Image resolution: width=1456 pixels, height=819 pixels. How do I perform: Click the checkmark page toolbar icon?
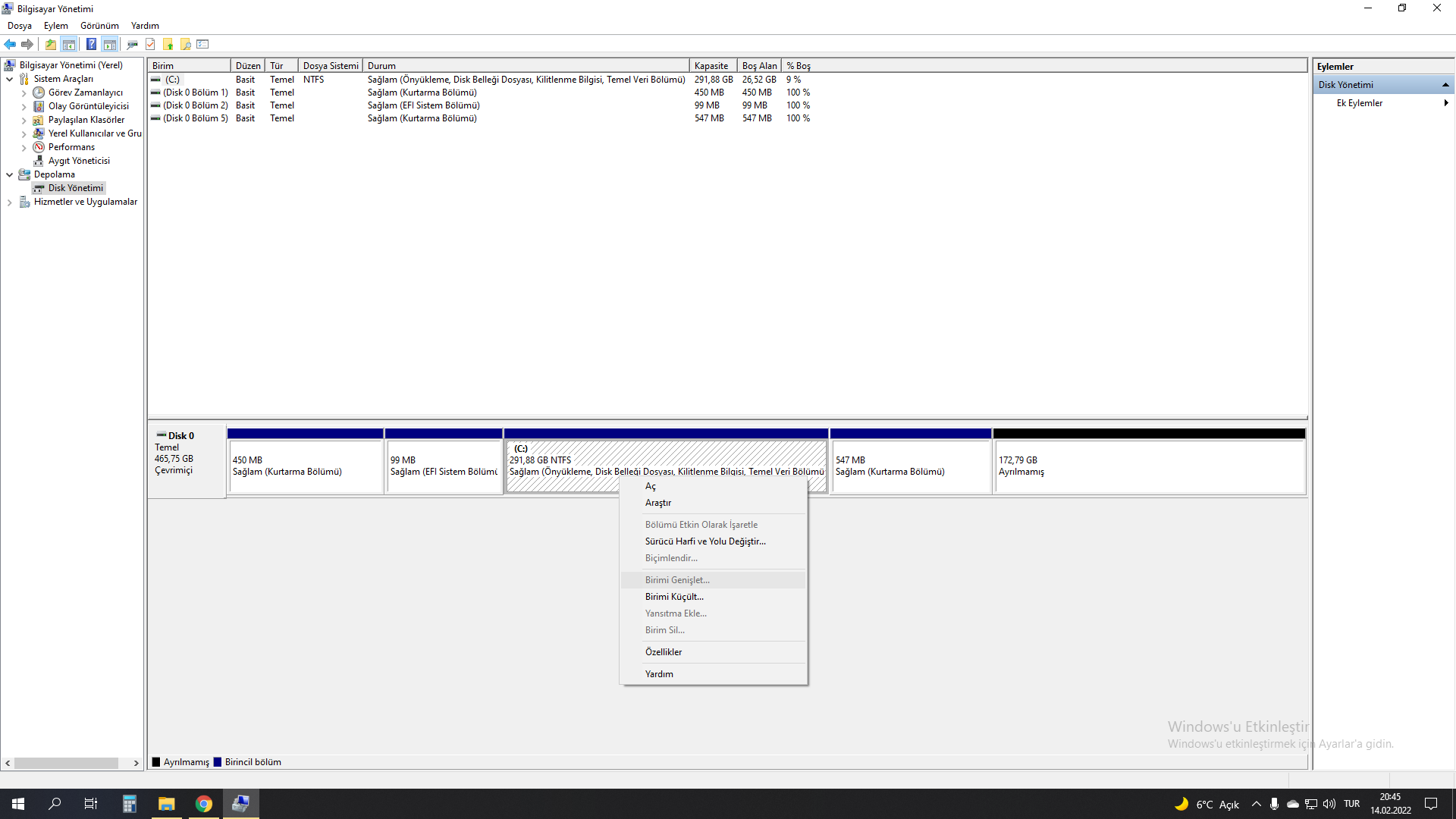[150, 44]
